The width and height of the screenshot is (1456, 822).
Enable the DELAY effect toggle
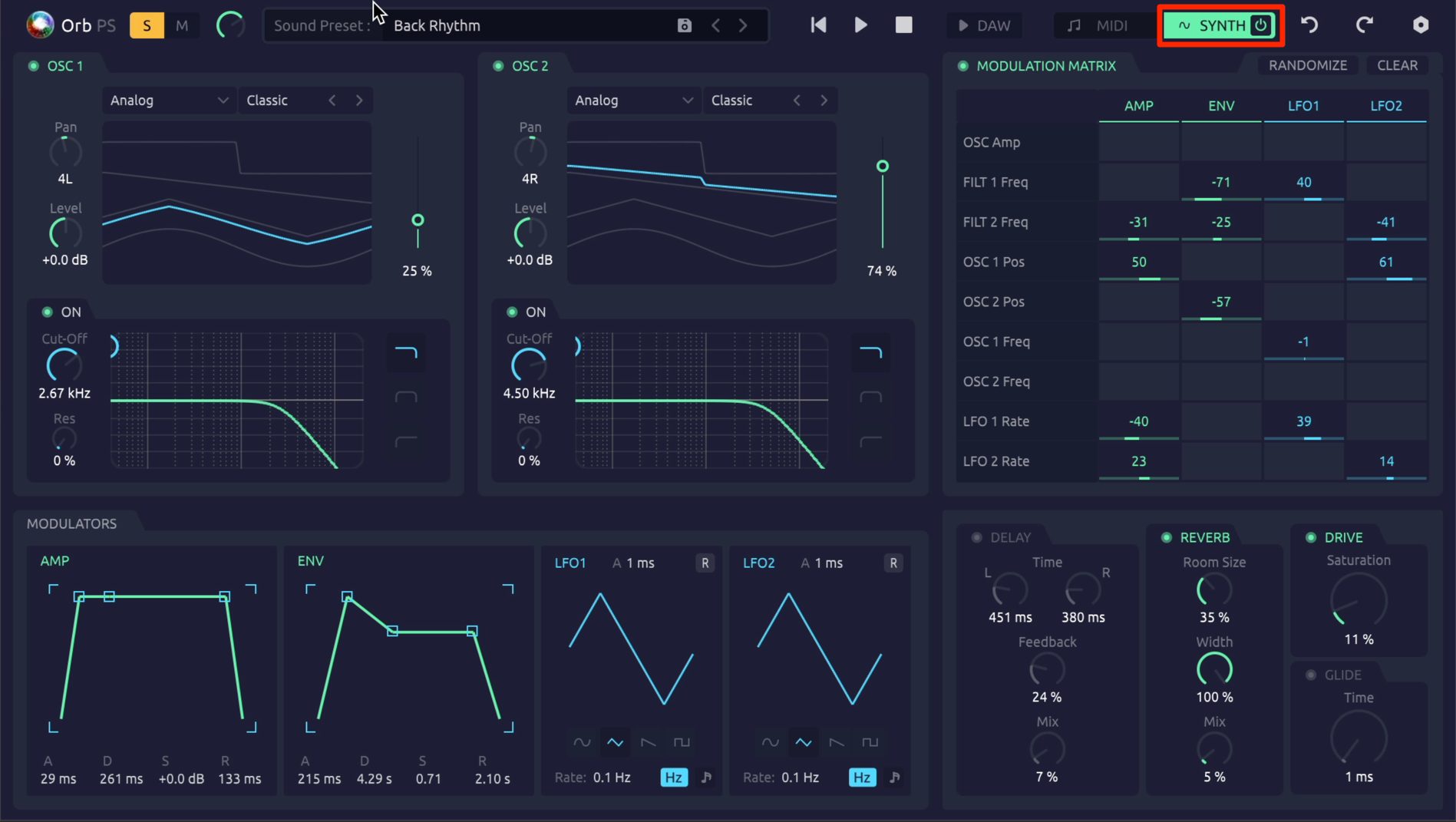(976, 537)
